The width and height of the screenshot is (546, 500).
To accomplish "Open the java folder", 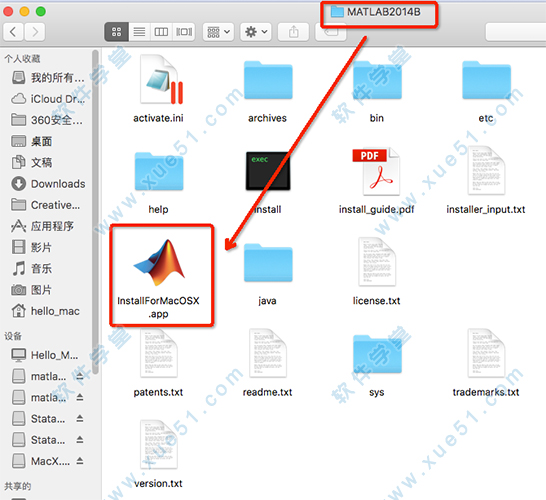I will click(x=268, y=263).
